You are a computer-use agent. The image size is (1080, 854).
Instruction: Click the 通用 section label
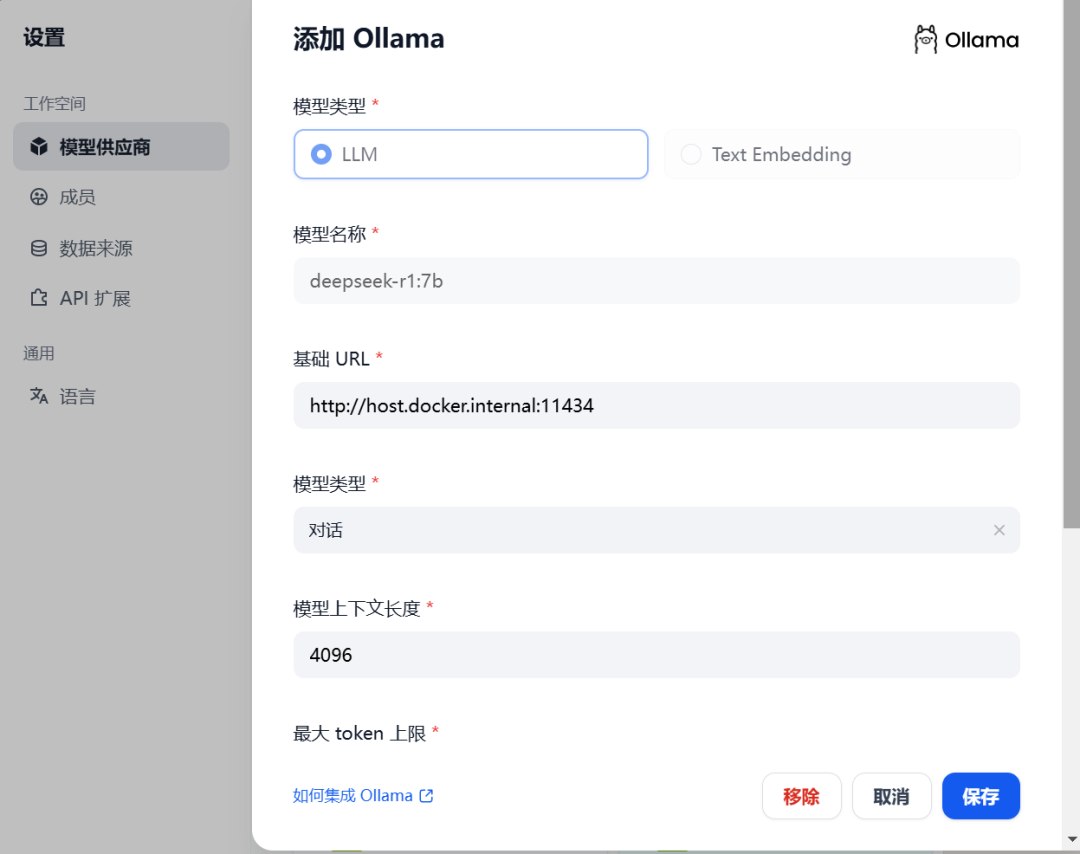tap(39, 353)
